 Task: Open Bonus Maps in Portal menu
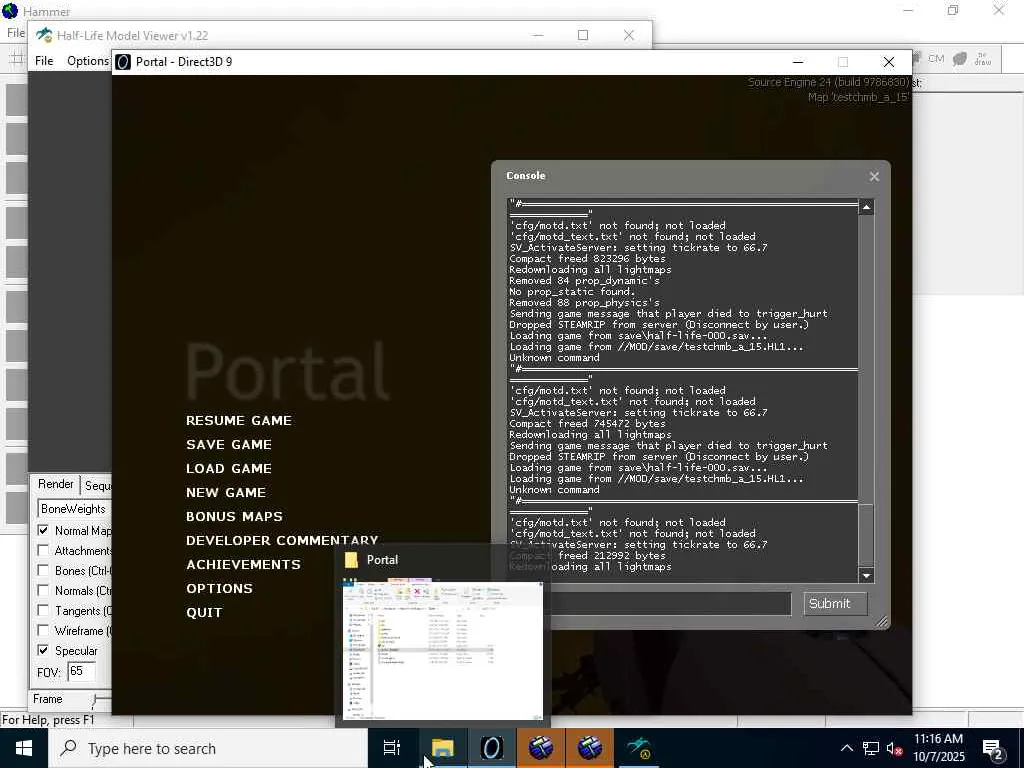tap(234, 517)
